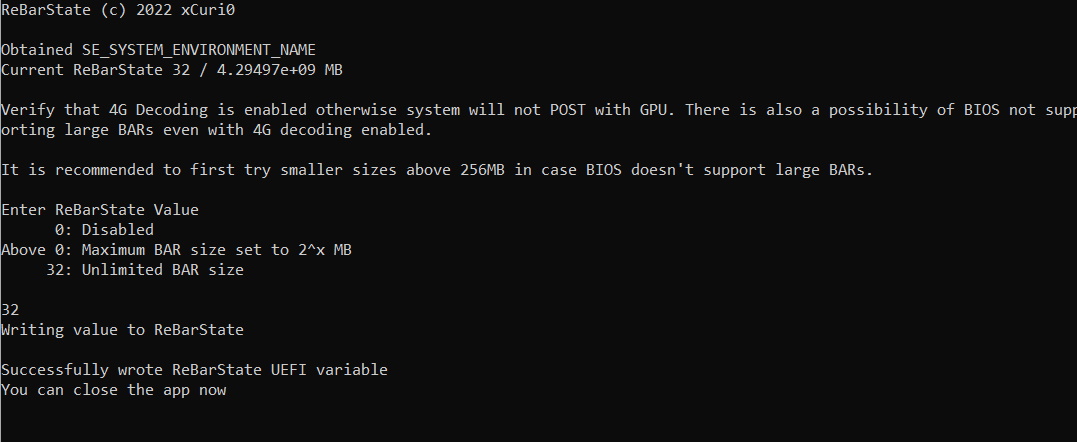Click the empty console area below the output
Image resolution: width=1077 pixels, height=442 pixels.
pyautogui.click(x=538, y=422)
